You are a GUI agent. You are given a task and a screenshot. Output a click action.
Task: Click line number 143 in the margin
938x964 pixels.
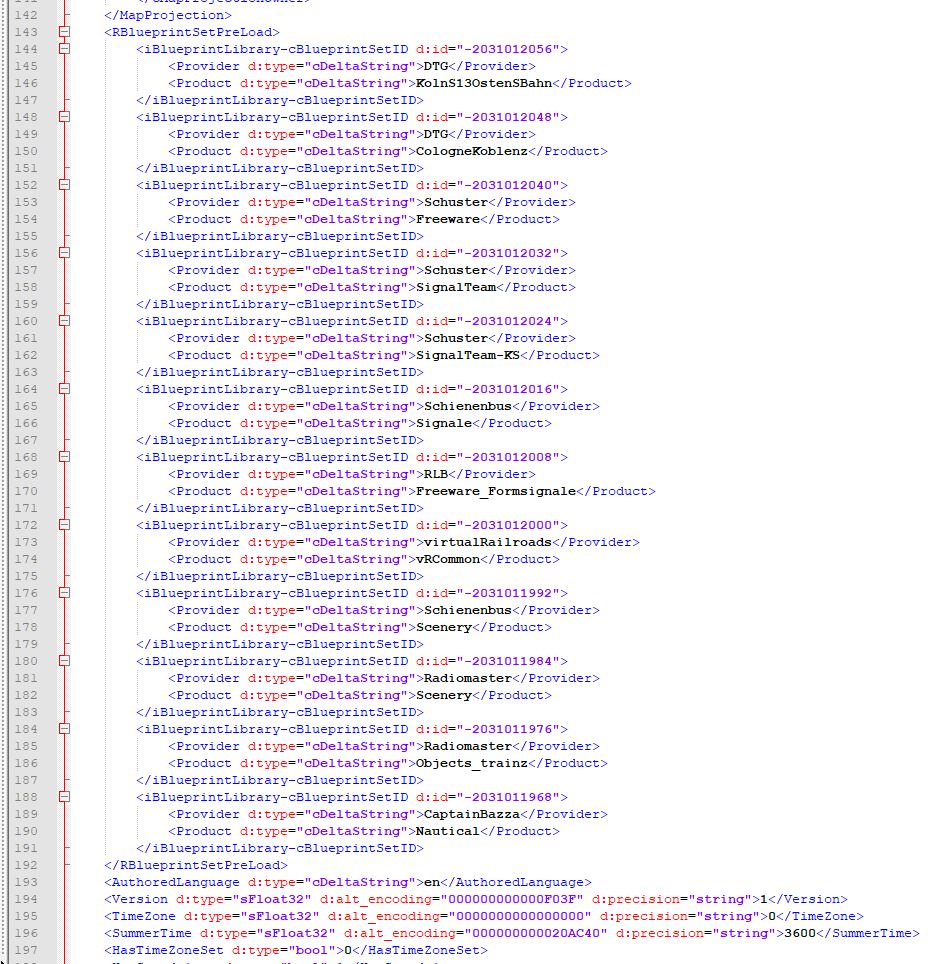coord(26,32)
